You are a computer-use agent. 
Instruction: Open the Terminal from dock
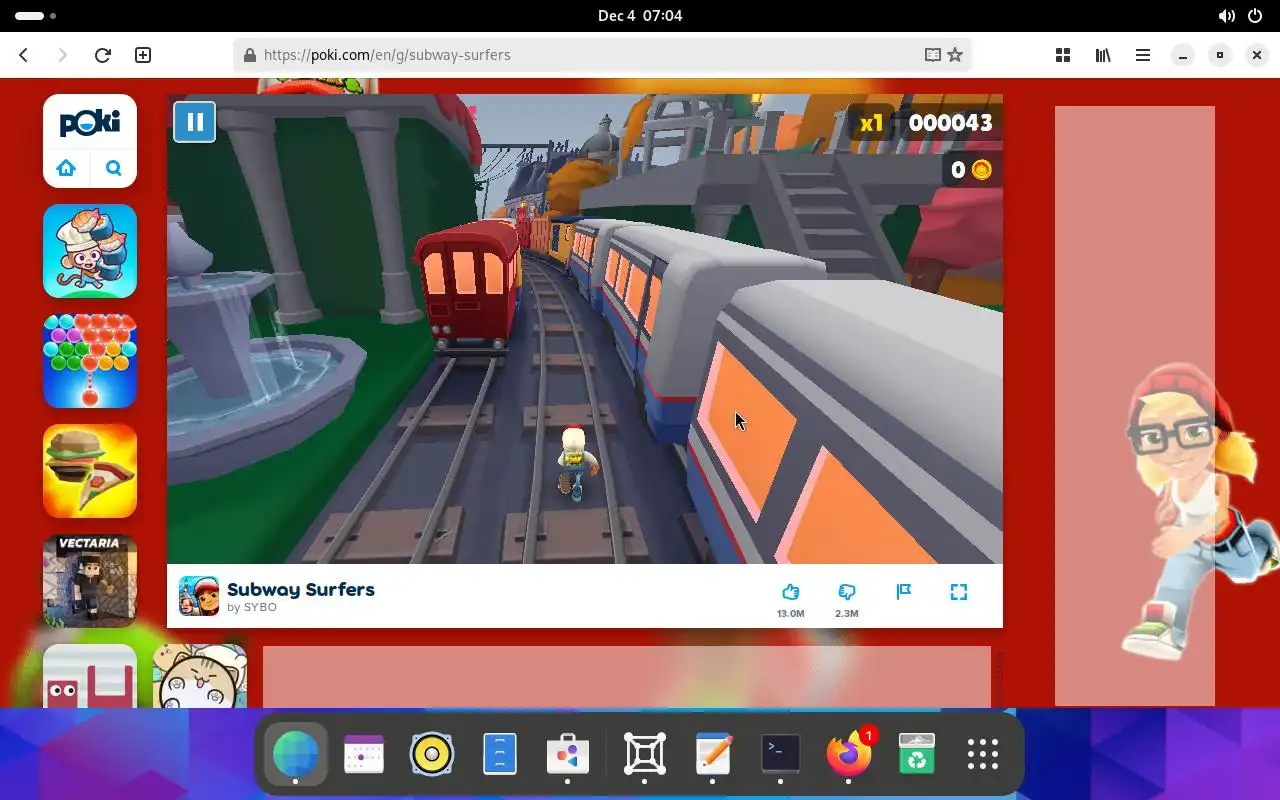click(780, 755)
